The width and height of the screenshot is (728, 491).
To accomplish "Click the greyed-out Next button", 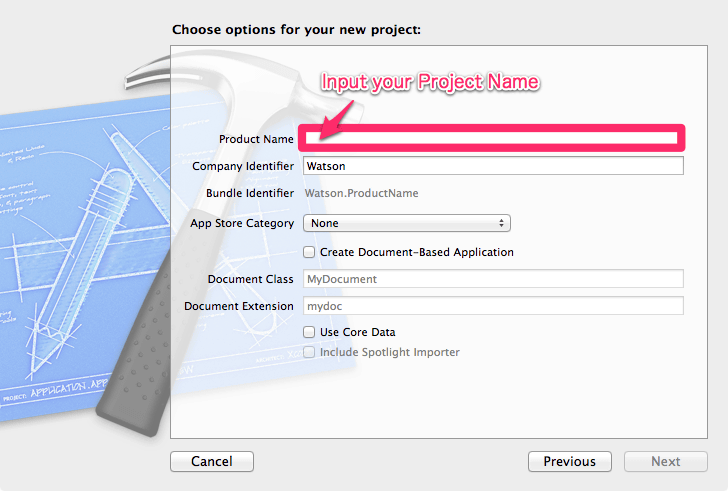I will pos(666,461).
